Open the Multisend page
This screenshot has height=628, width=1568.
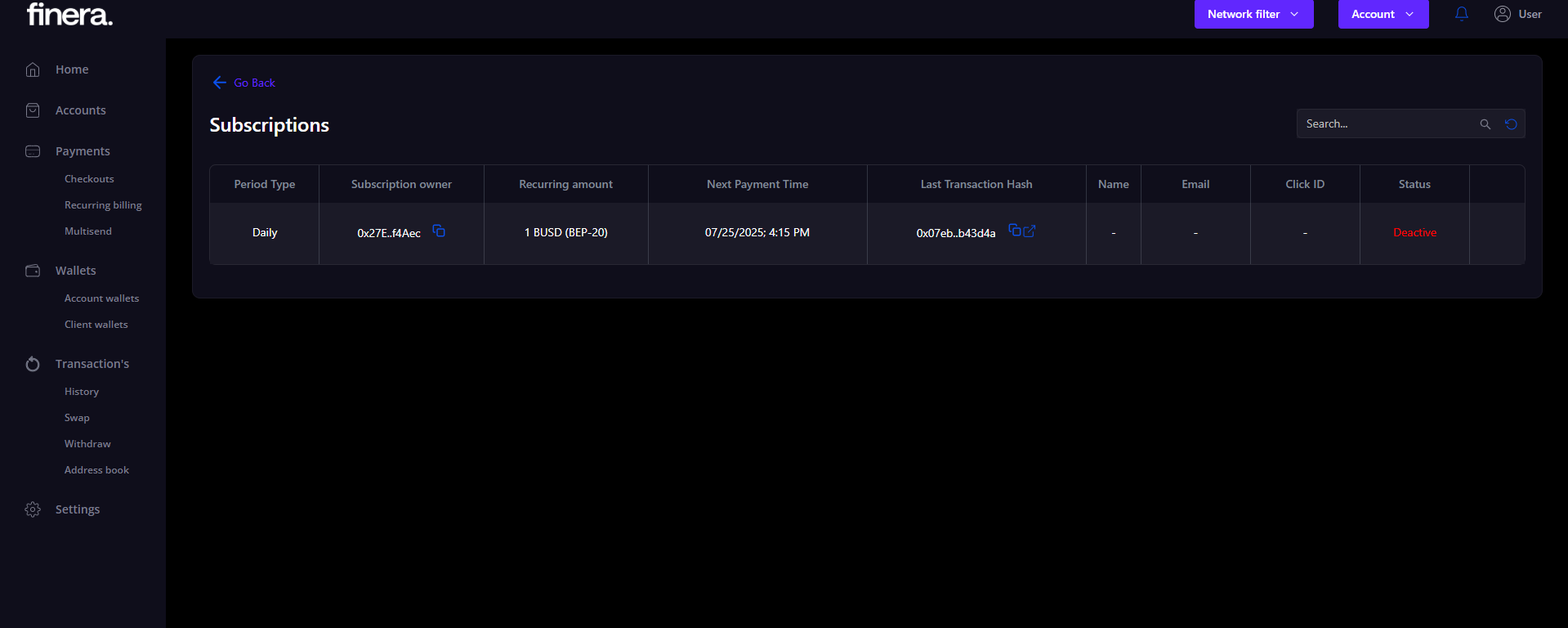pos(88,231)
